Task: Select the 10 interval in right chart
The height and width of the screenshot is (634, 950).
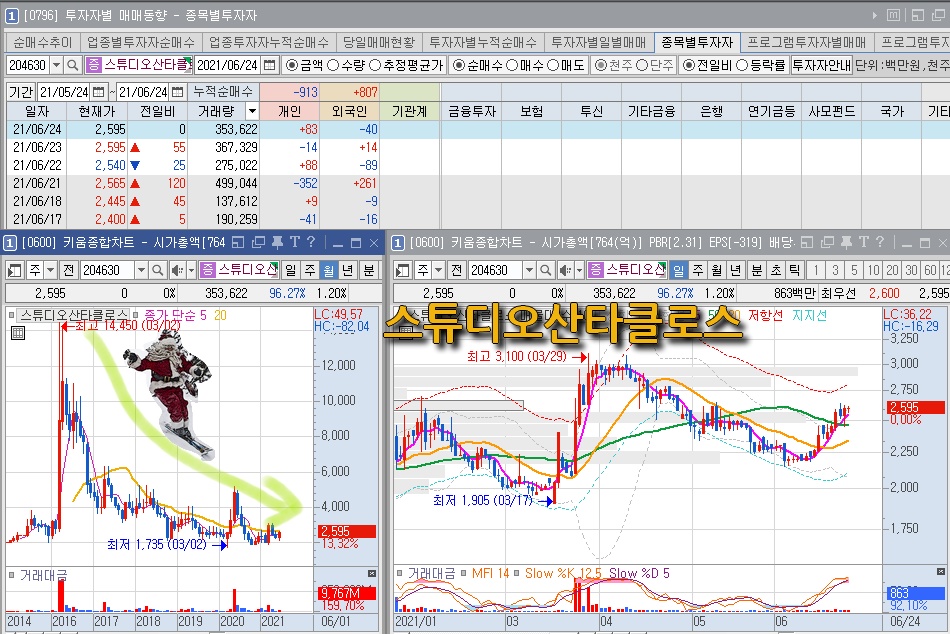Action: pos(873,270)
